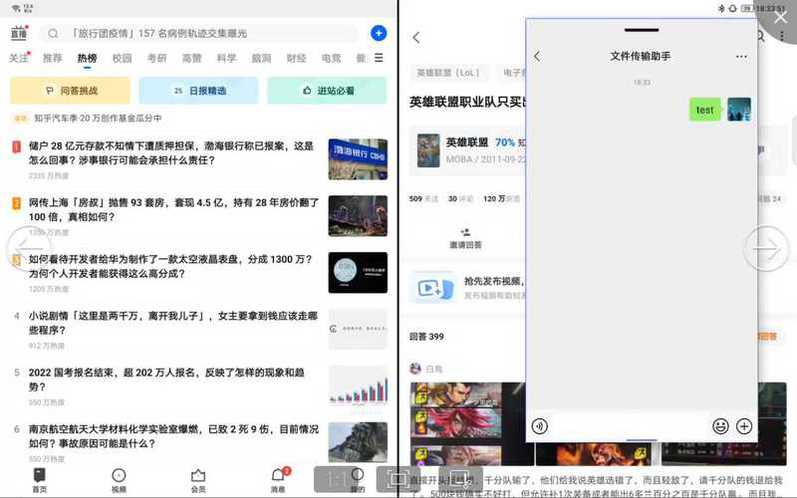Image resolution: width=797 pixels, height=498 pixels.
Task: Open the 考研 tab
Action: pyautogui.click(x=157, y=58)
